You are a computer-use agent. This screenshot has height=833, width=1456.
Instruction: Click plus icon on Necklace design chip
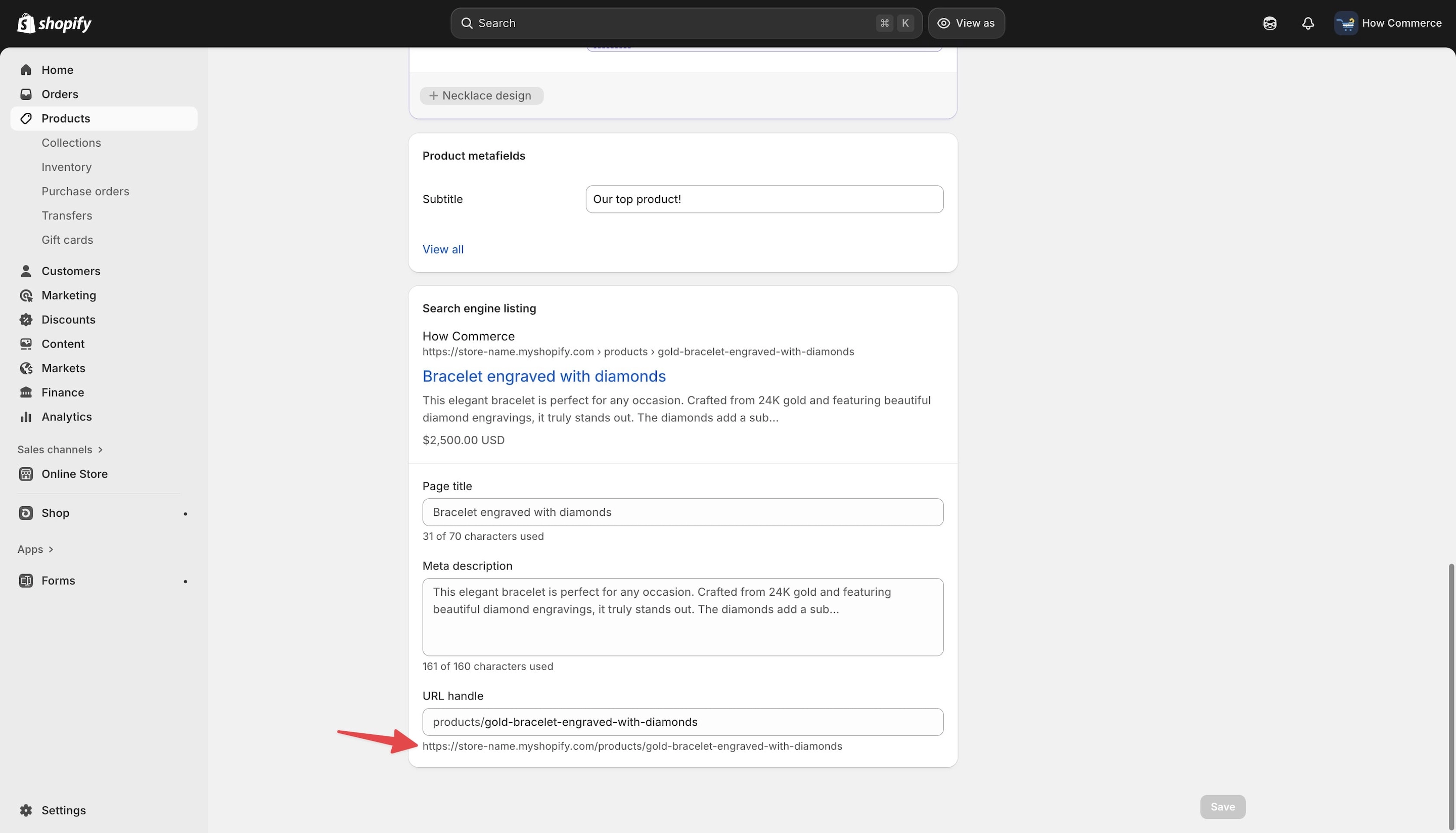tap(433, 96)
